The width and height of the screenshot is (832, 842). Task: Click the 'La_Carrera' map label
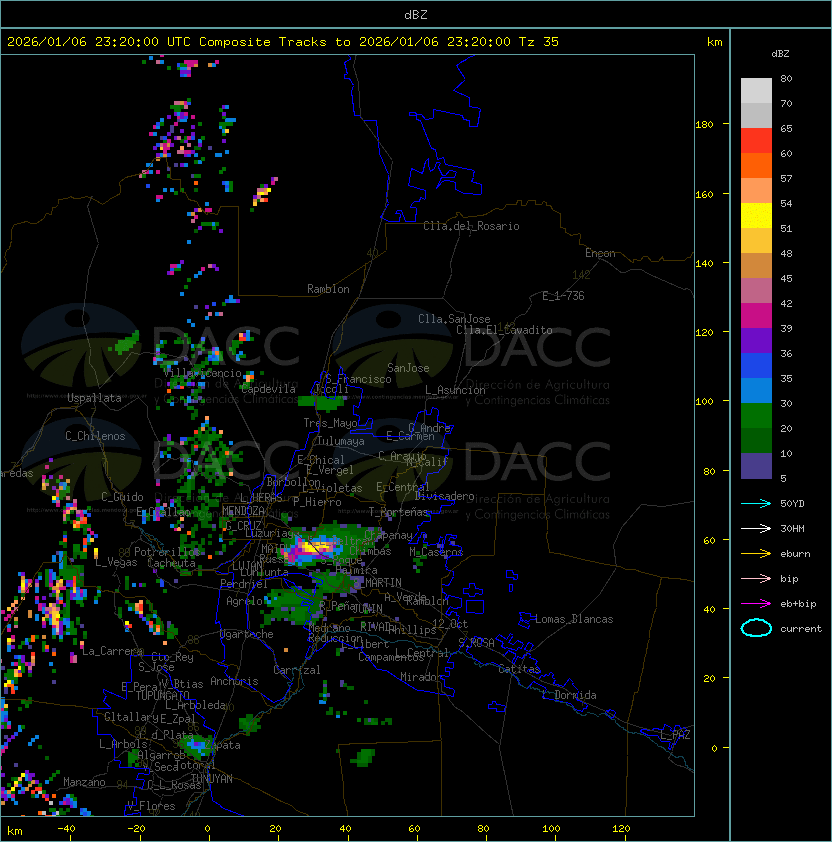[x=112, y=651]
